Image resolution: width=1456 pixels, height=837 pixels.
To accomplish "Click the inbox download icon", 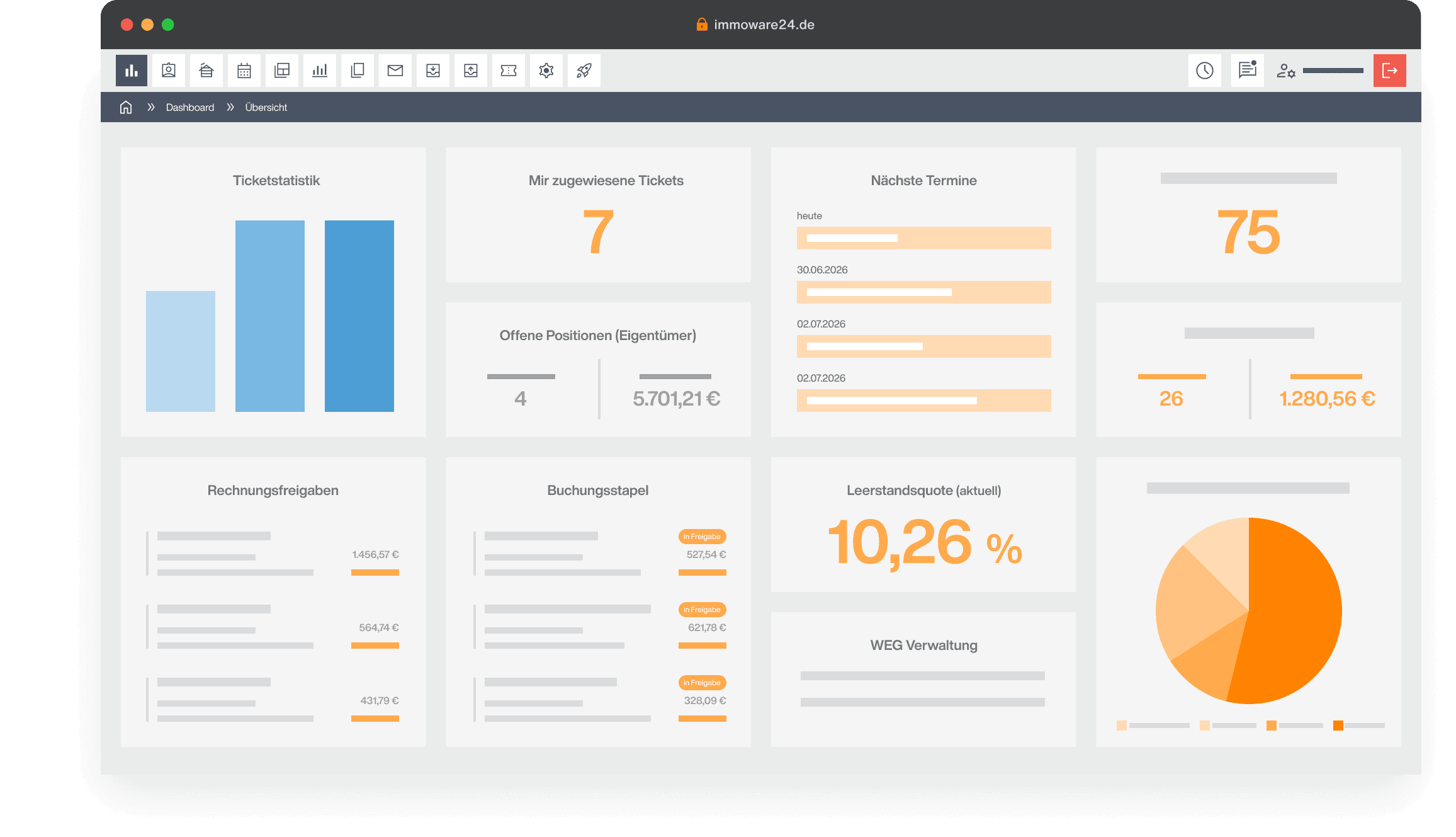I will tap(433, 70).
